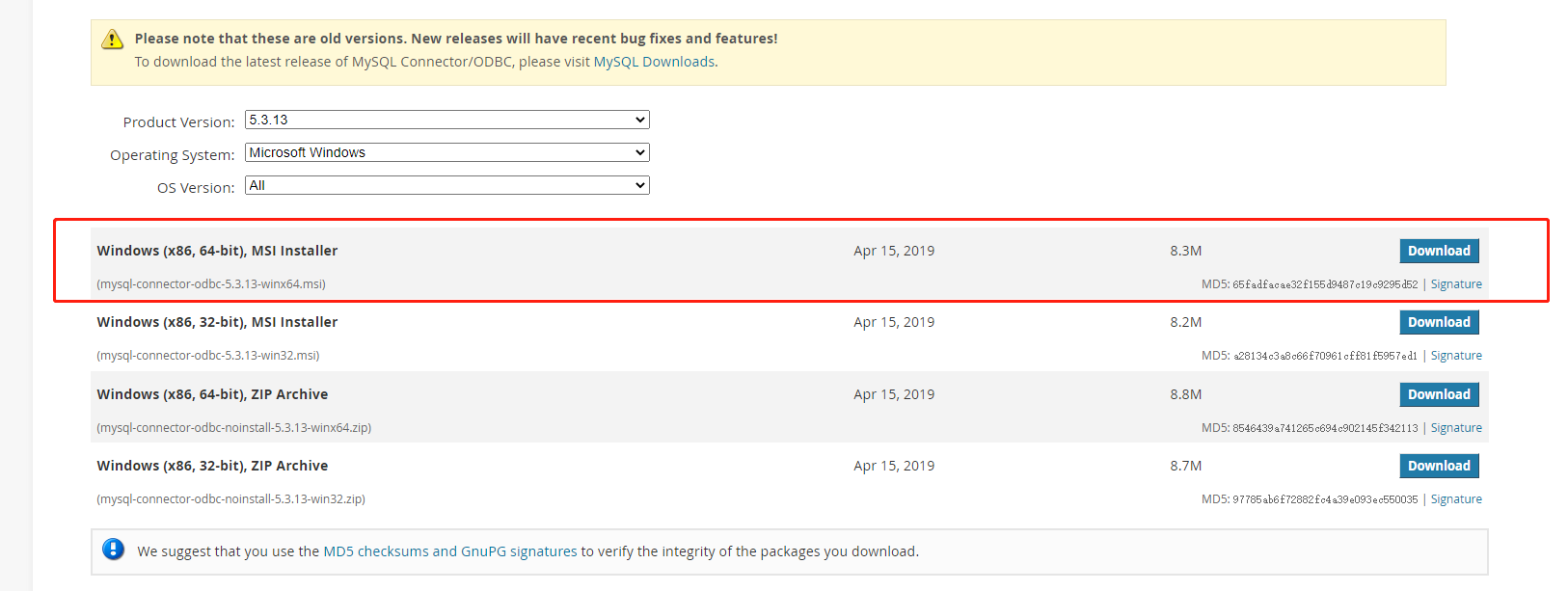Click the mysql-connector-odbc-noinstall-5.3.13-winx64.zip filename
Image resolution: width=1568 pixels, height=591 pixels.
[234, 428]
